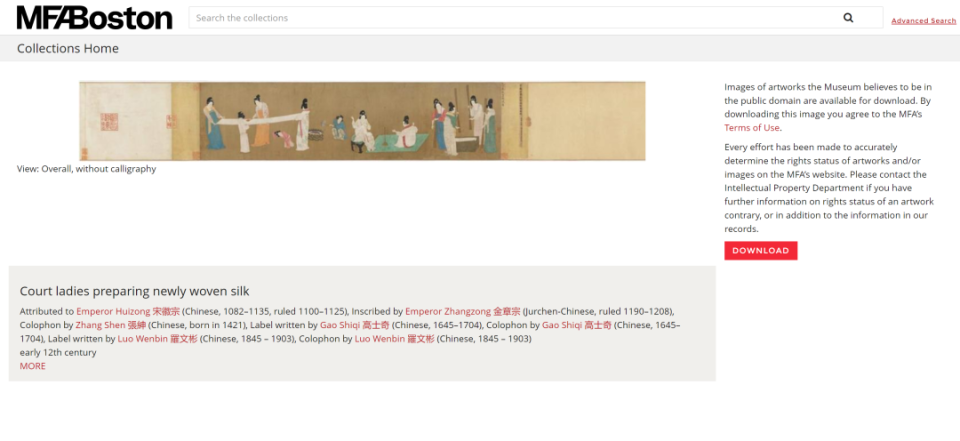Select the title Court ladies preparing newly woven silk
Image resolution: width=960 pixels, height=441 pixels.
pyautogui.click(x=134, y=291)
